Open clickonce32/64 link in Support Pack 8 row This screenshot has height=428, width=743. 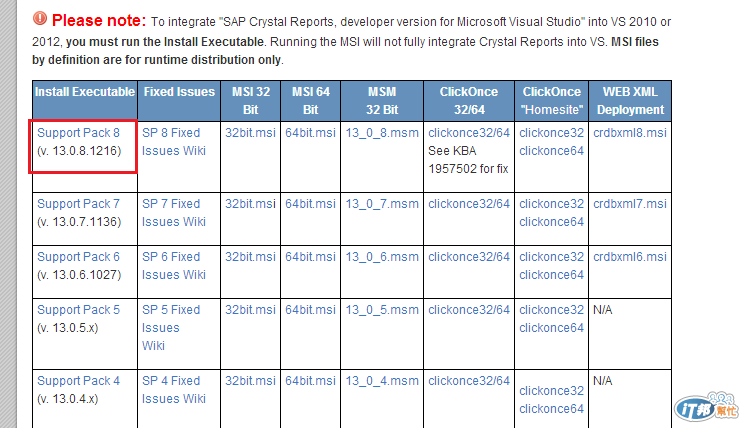coord(469,133)
